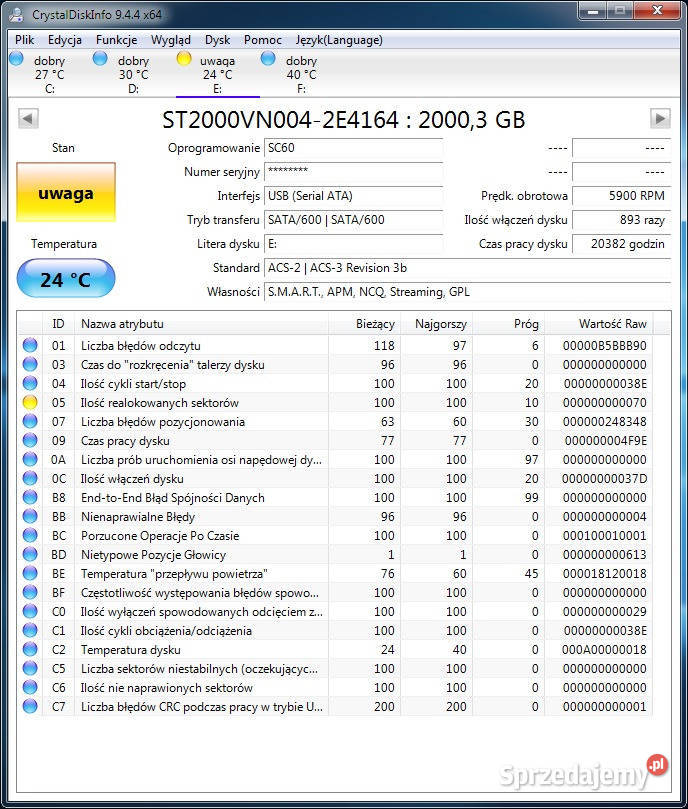The image size is (688, 809).
Task: Click the yellow 'uwaga' health status box
Action: click(x=66, y=193)
